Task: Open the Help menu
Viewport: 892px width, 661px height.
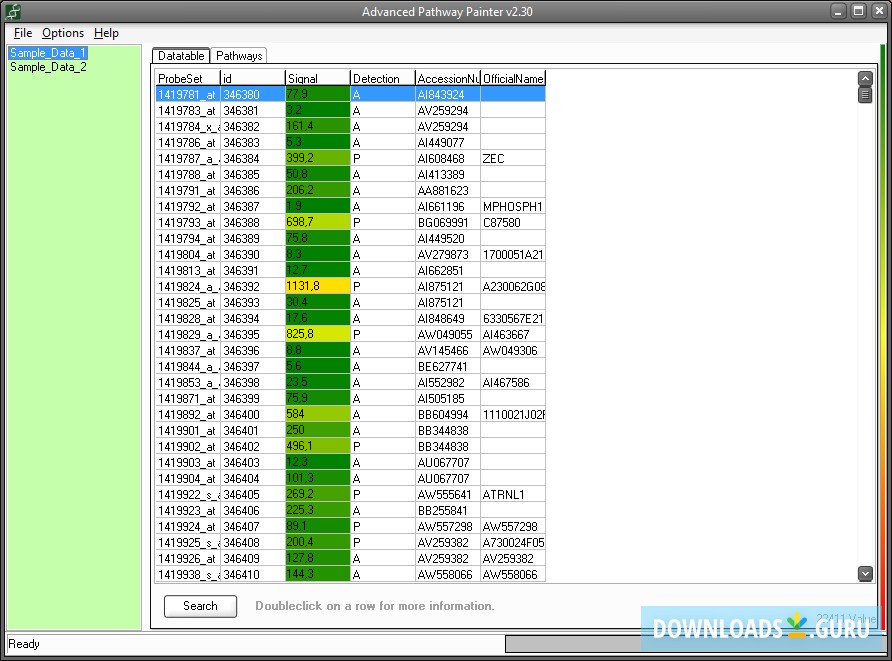Action: pos(106,33)
